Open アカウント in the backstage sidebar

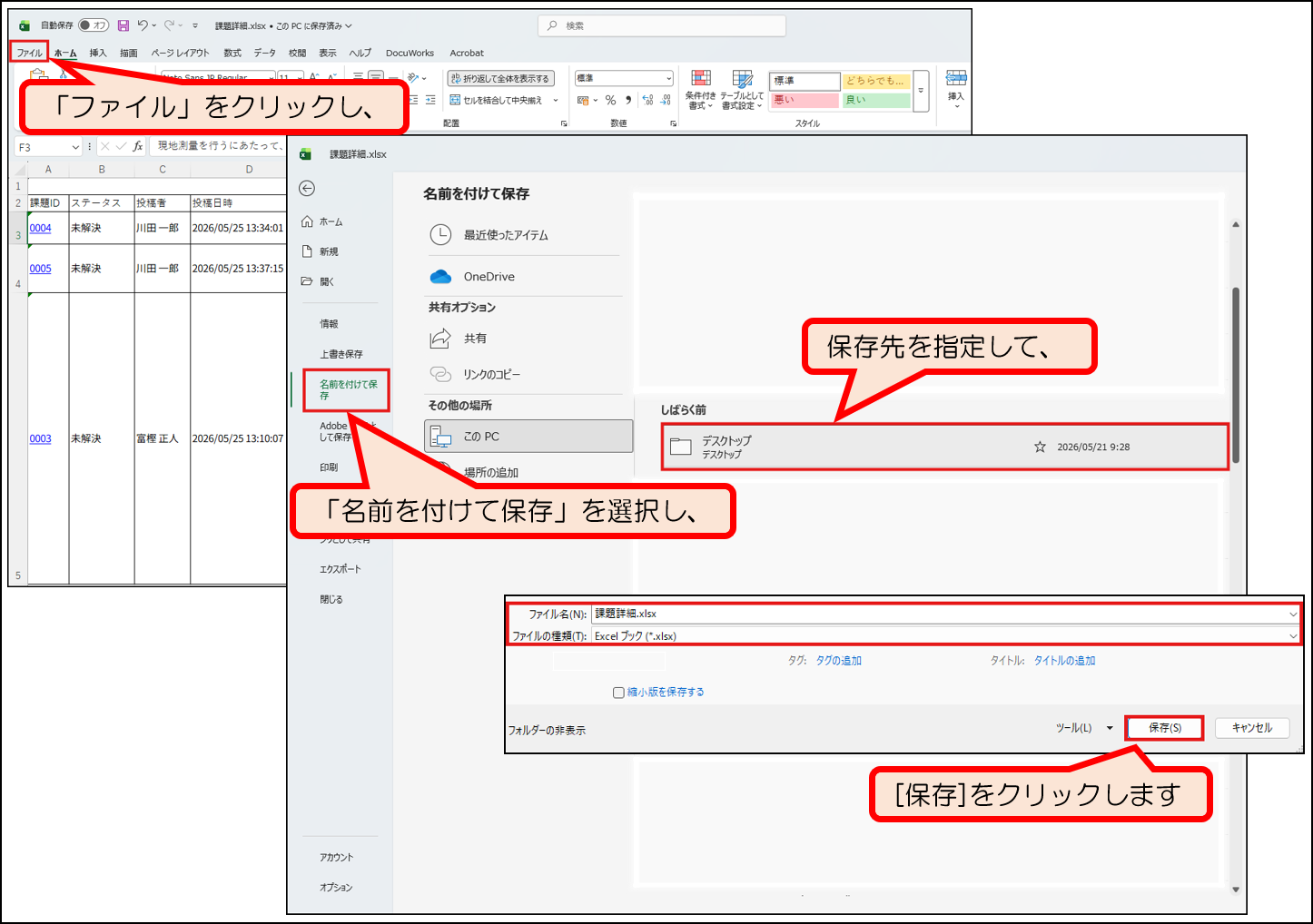(x=336, y=857)
